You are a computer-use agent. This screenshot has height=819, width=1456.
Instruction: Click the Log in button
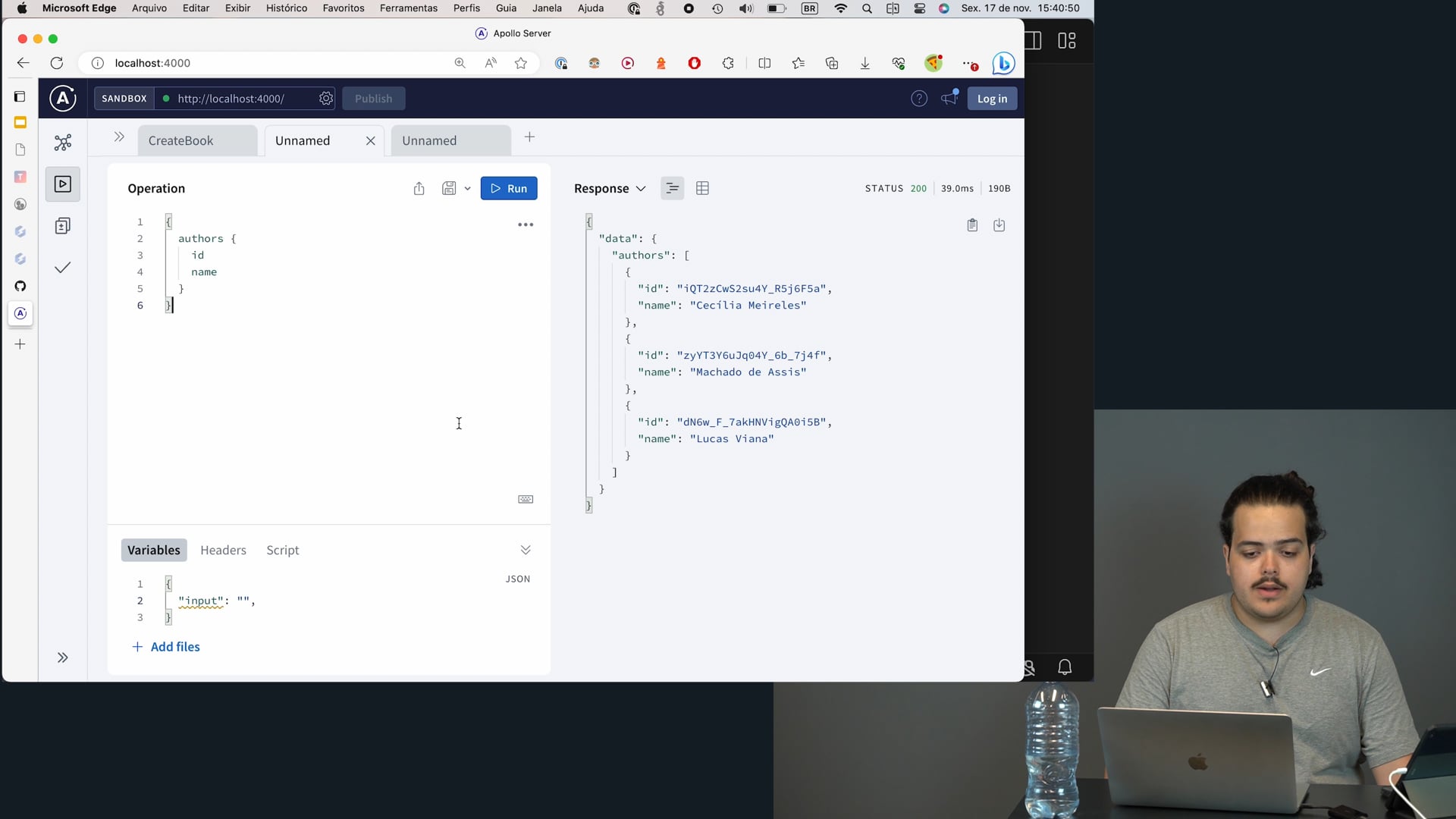(992, 99)
